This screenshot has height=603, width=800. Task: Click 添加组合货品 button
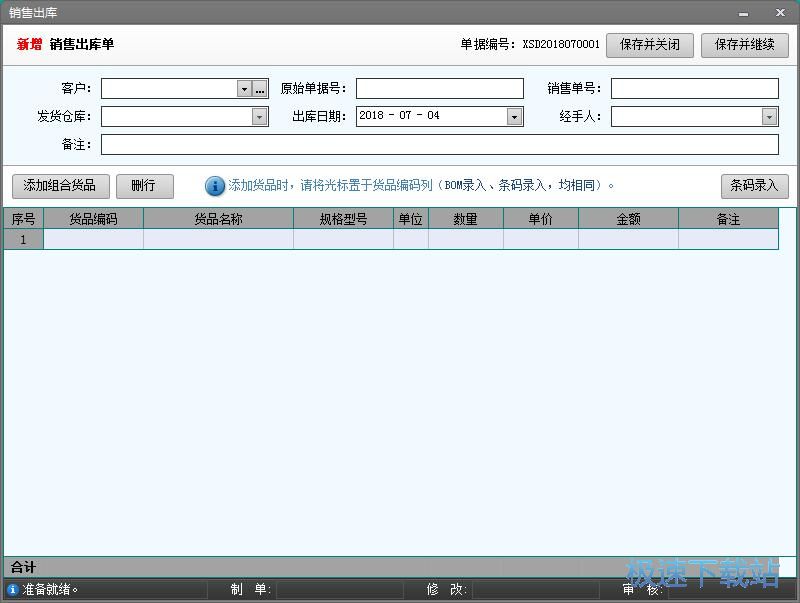60,186
